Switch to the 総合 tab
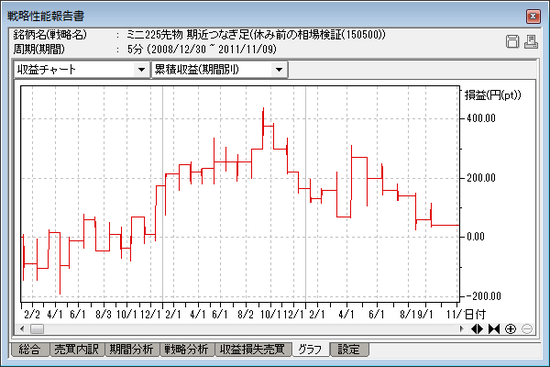Image resolution: width=550 pixels, height=367 pixels. click(29, 349)
